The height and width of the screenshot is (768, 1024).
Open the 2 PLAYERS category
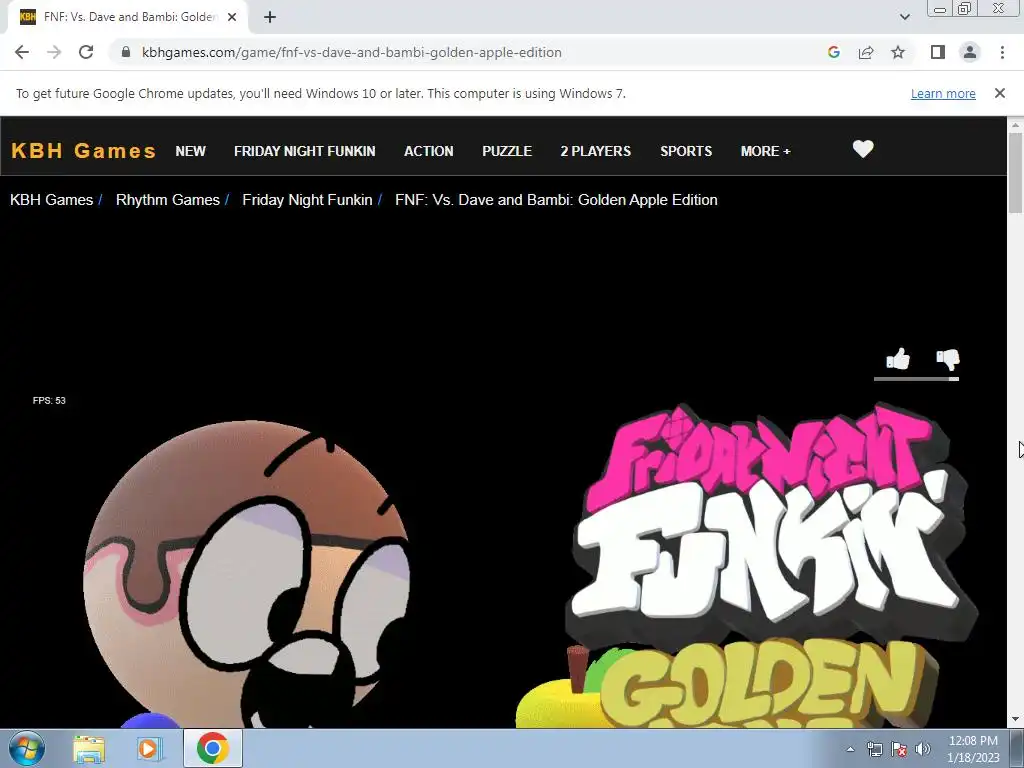[x=596, y=151]
